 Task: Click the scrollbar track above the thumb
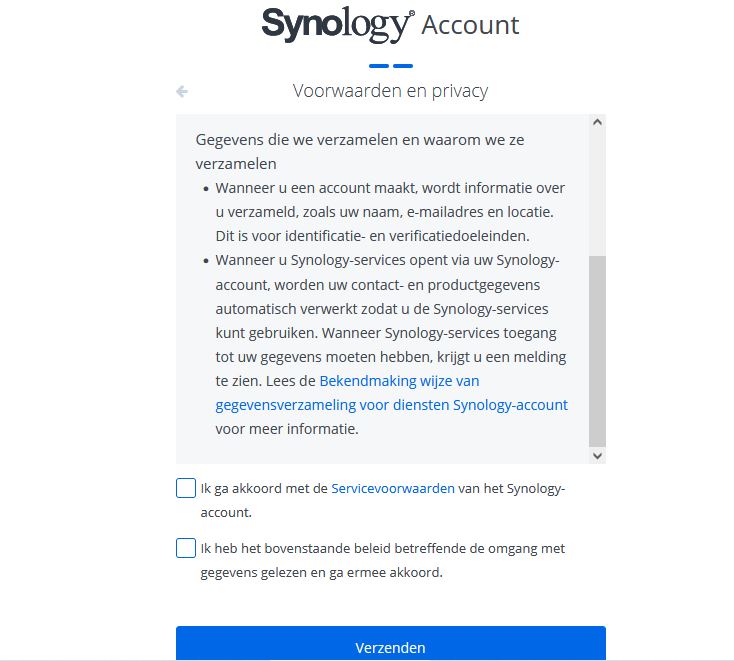pyautogui.click(x=597, y=190)
